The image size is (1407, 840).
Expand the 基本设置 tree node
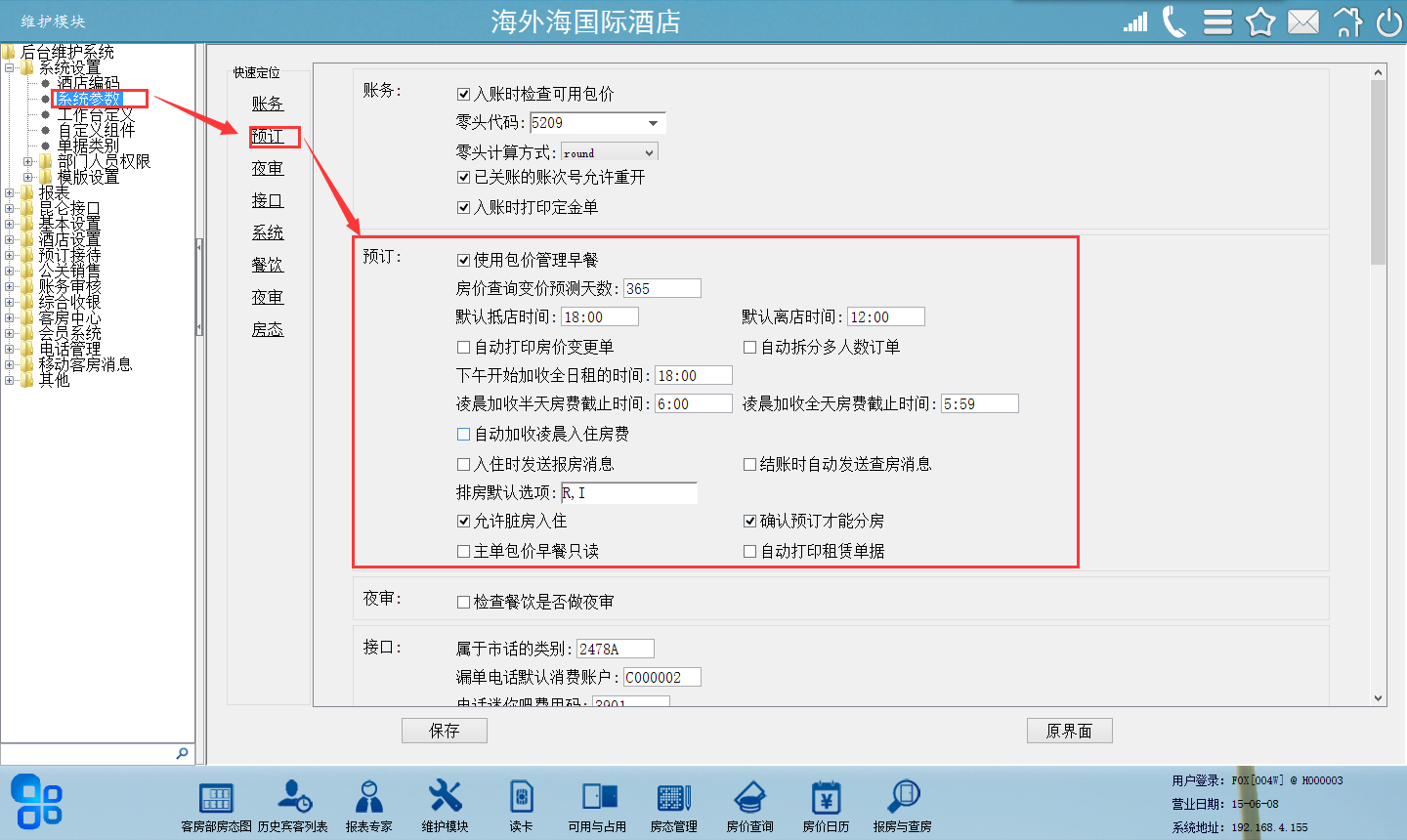[9, 225]
